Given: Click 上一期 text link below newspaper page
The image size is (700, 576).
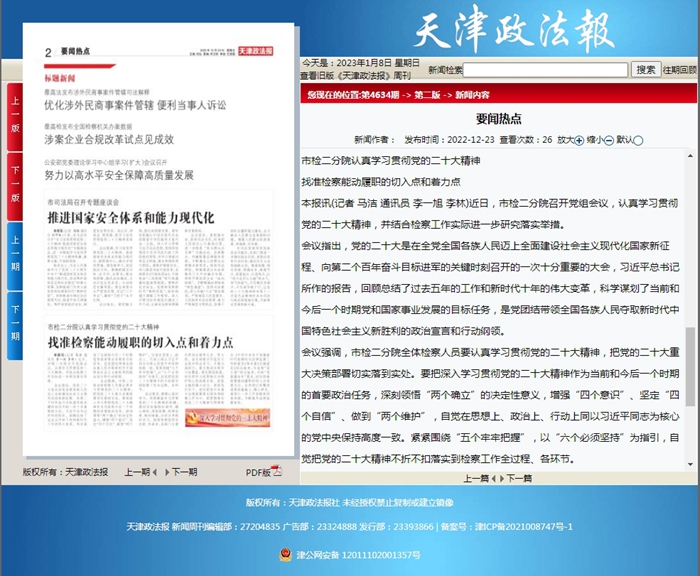Looking at the screenshot, I should [x=137, y=472].
